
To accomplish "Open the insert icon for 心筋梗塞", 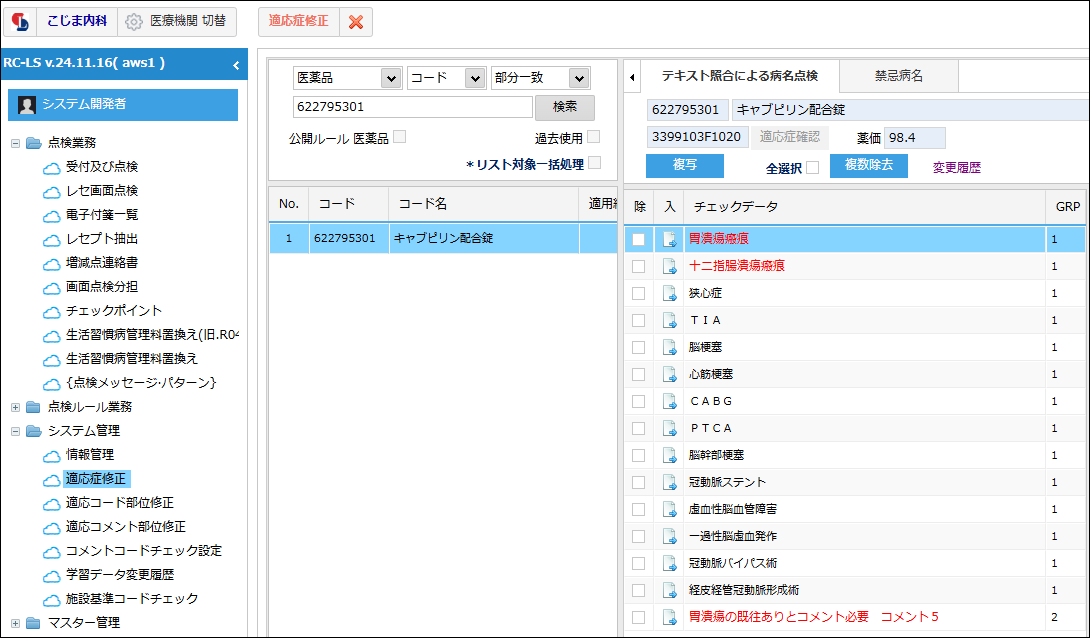I will (x=669, y=375).
